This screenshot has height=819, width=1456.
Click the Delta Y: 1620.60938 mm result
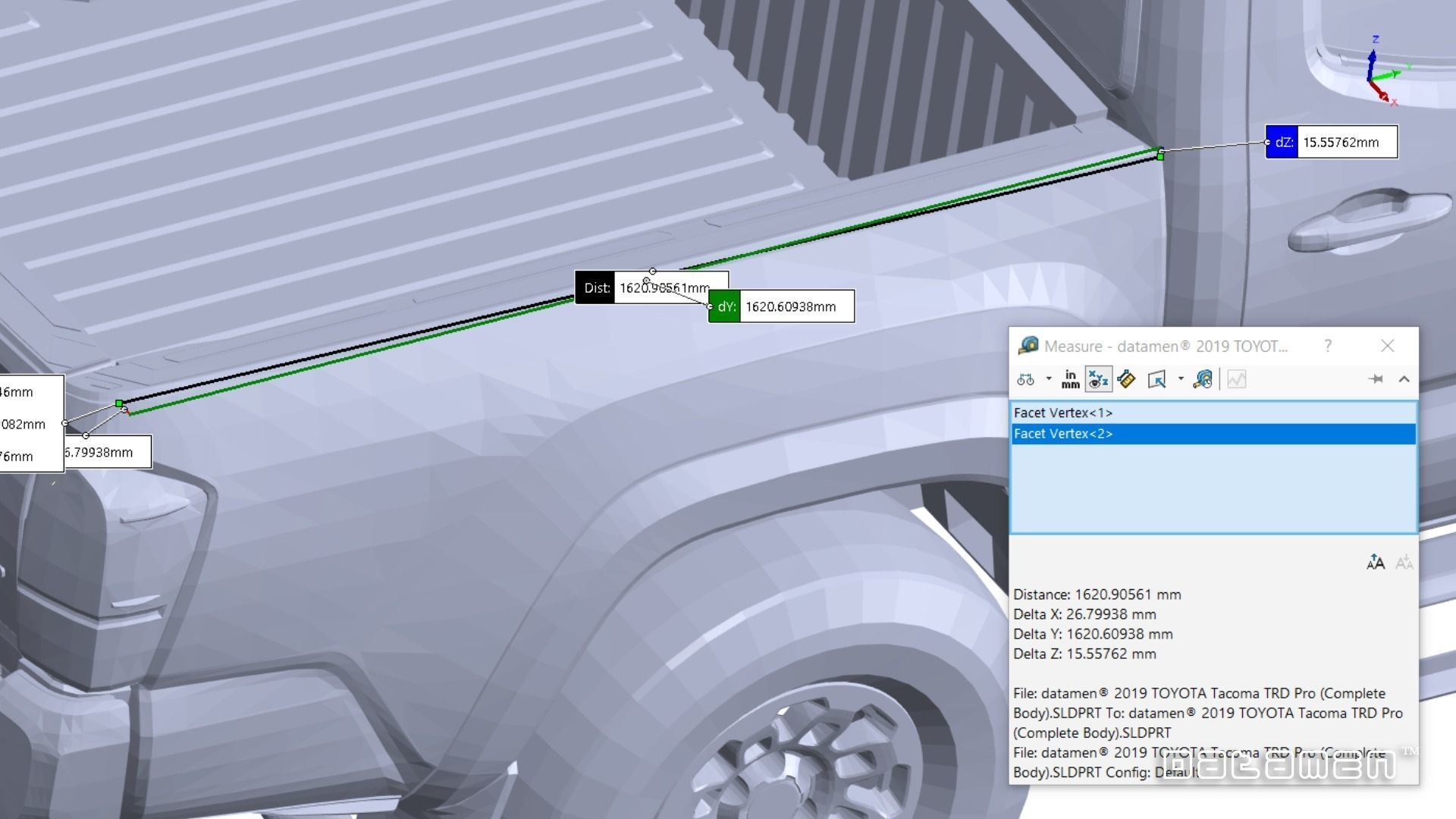1093,634
